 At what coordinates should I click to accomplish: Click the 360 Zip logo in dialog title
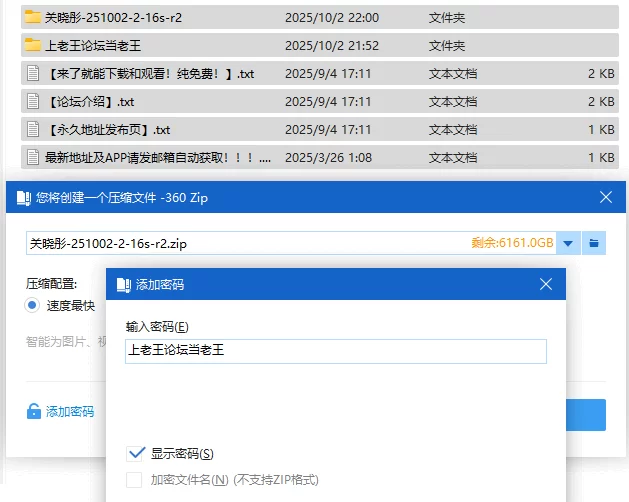23,198
